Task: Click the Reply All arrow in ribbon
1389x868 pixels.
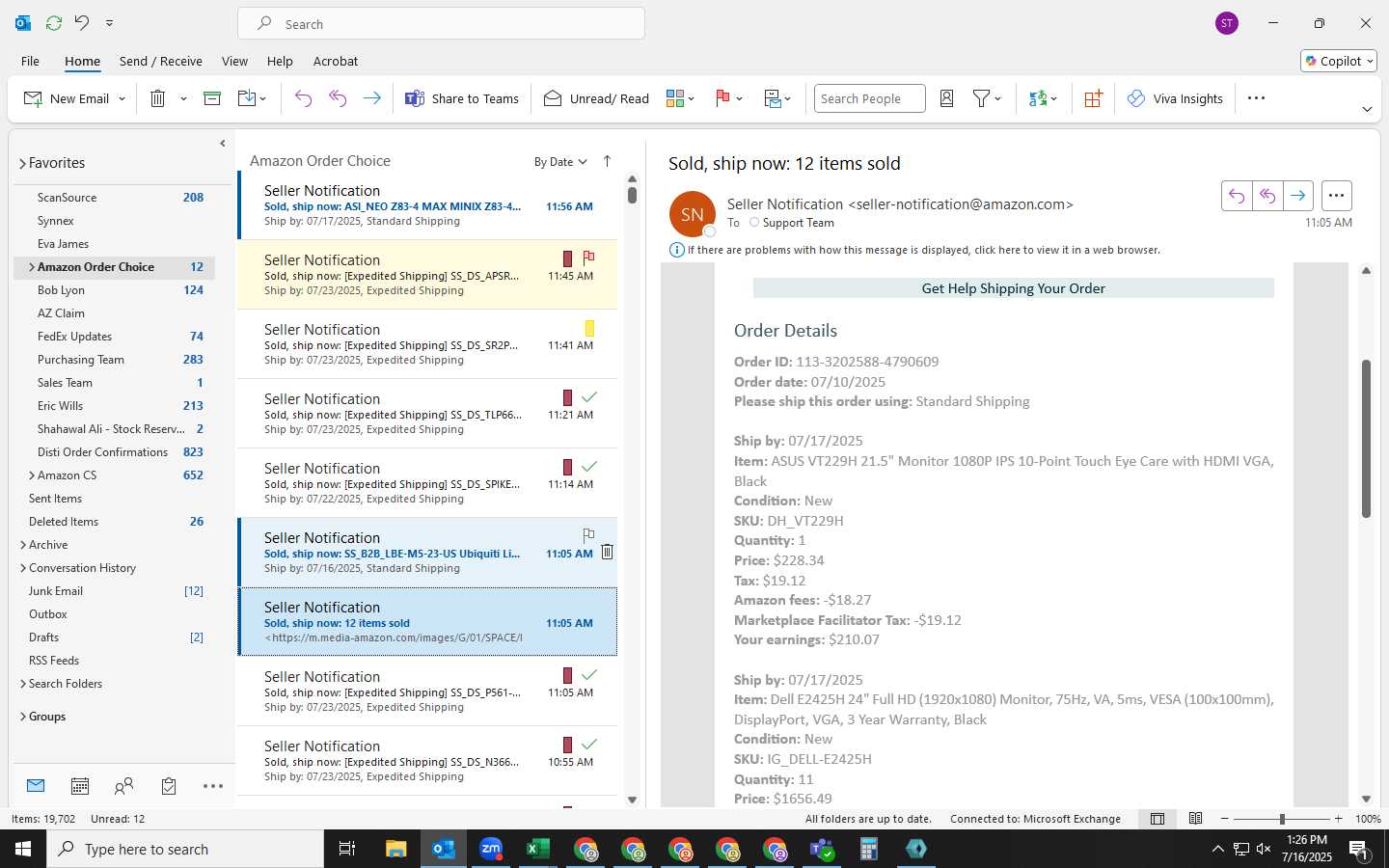Action: (338, 98)
